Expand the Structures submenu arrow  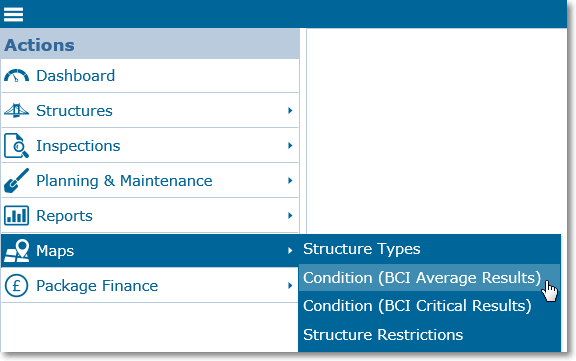(x=290, y=110)
